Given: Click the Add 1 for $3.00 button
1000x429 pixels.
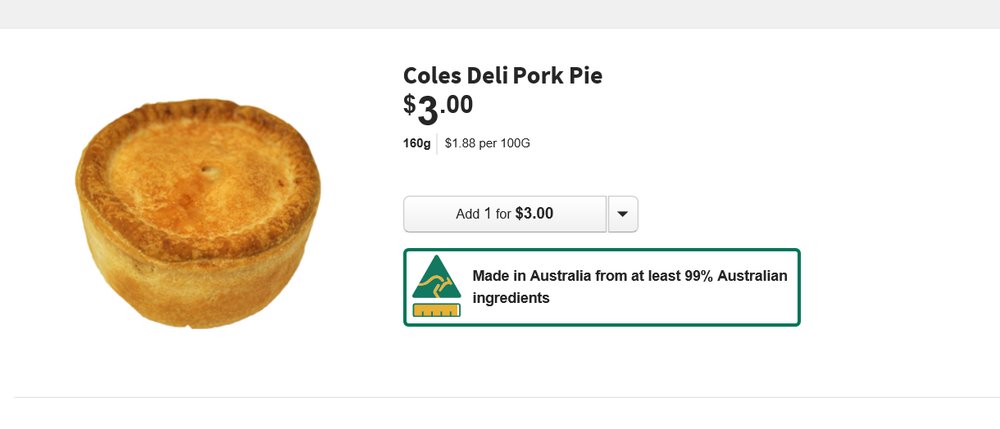Looking at the screenshot, I should coord(504,214).
